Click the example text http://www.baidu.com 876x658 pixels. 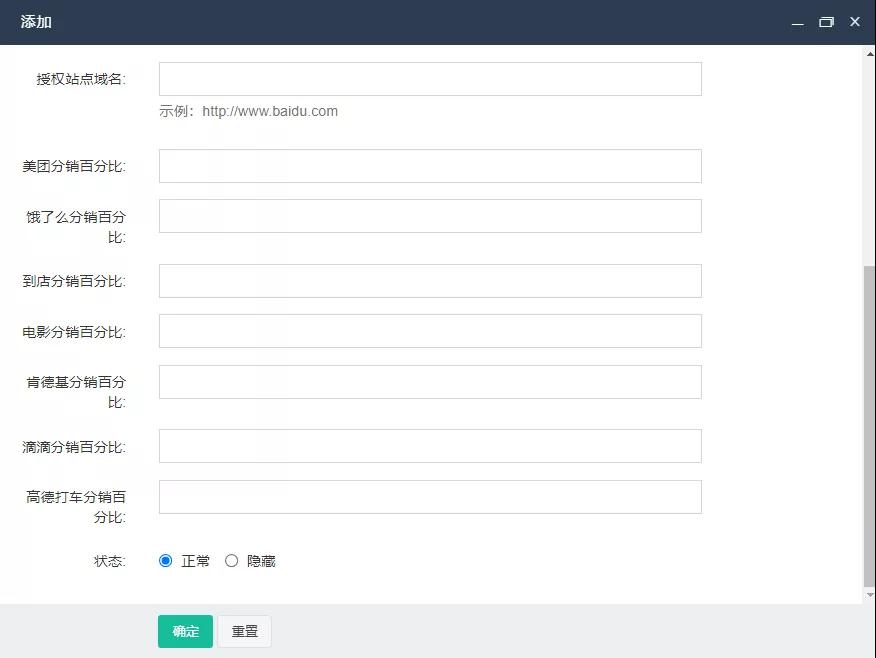(270, 111)
